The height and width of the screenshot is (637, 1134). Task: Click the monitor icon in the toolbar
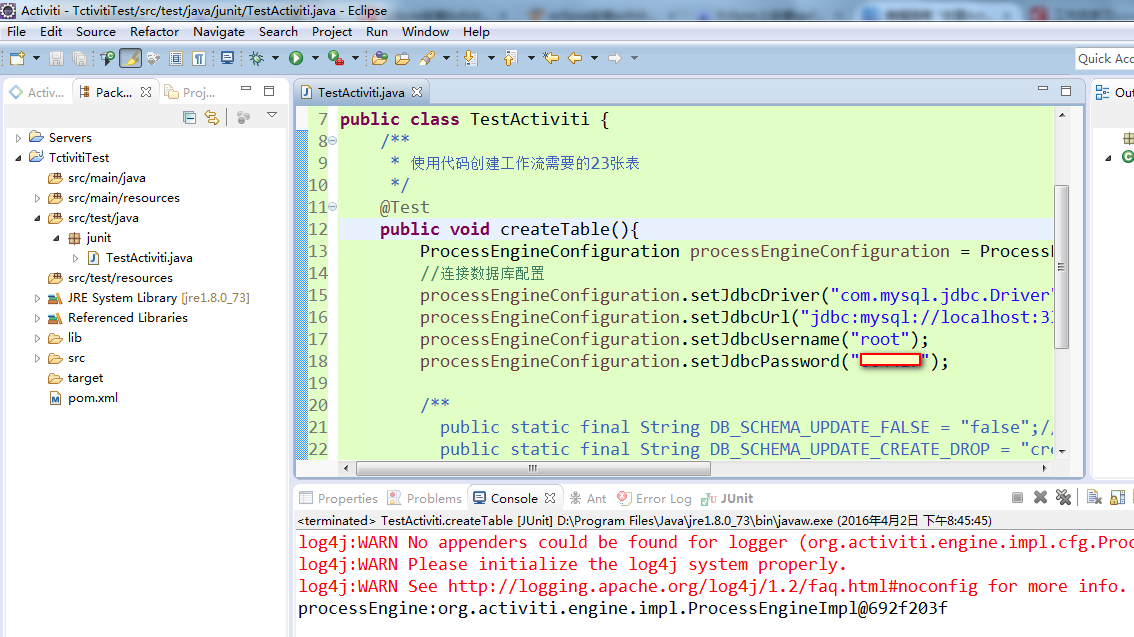(227, 58)
